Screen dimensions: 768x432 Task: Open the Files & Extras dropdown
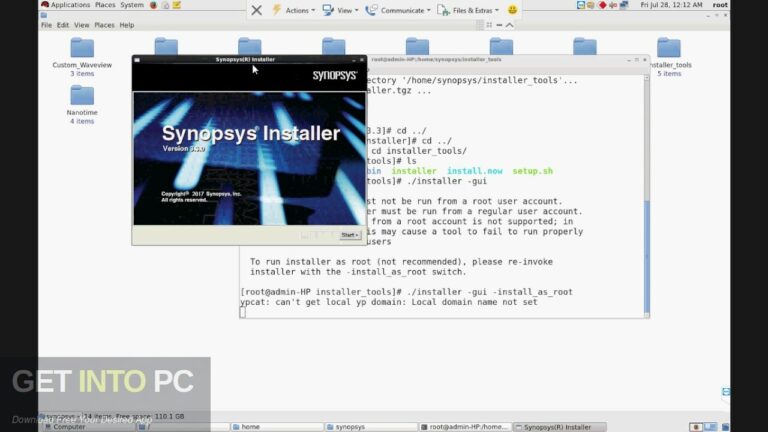[468, 10]
